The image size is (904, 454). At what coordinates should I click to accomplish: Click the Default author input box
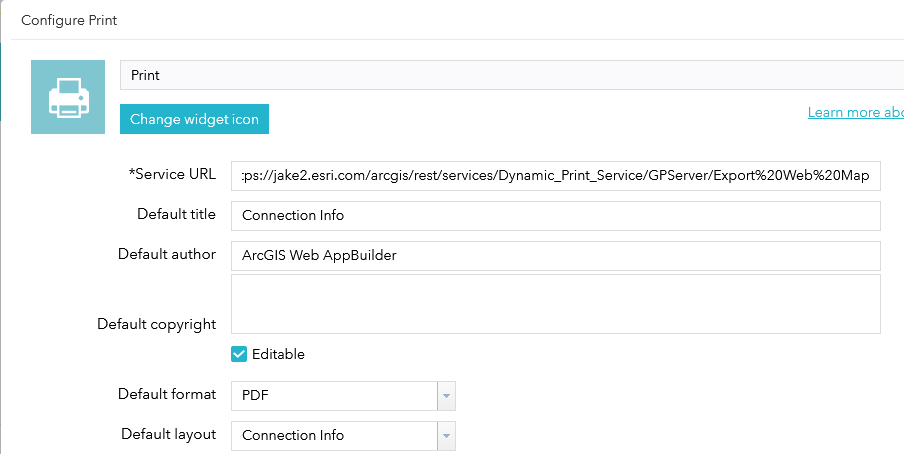coord(555,255)
